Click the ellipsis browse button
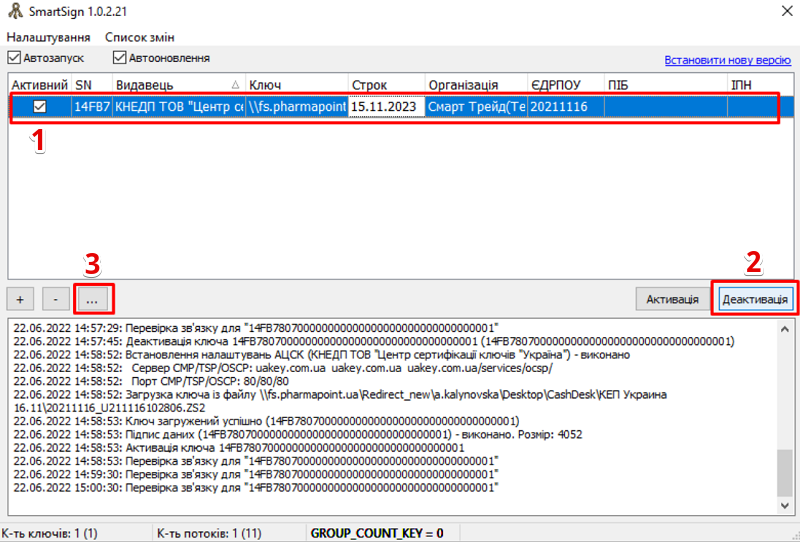800x542 pixels. tap(92, 299)
